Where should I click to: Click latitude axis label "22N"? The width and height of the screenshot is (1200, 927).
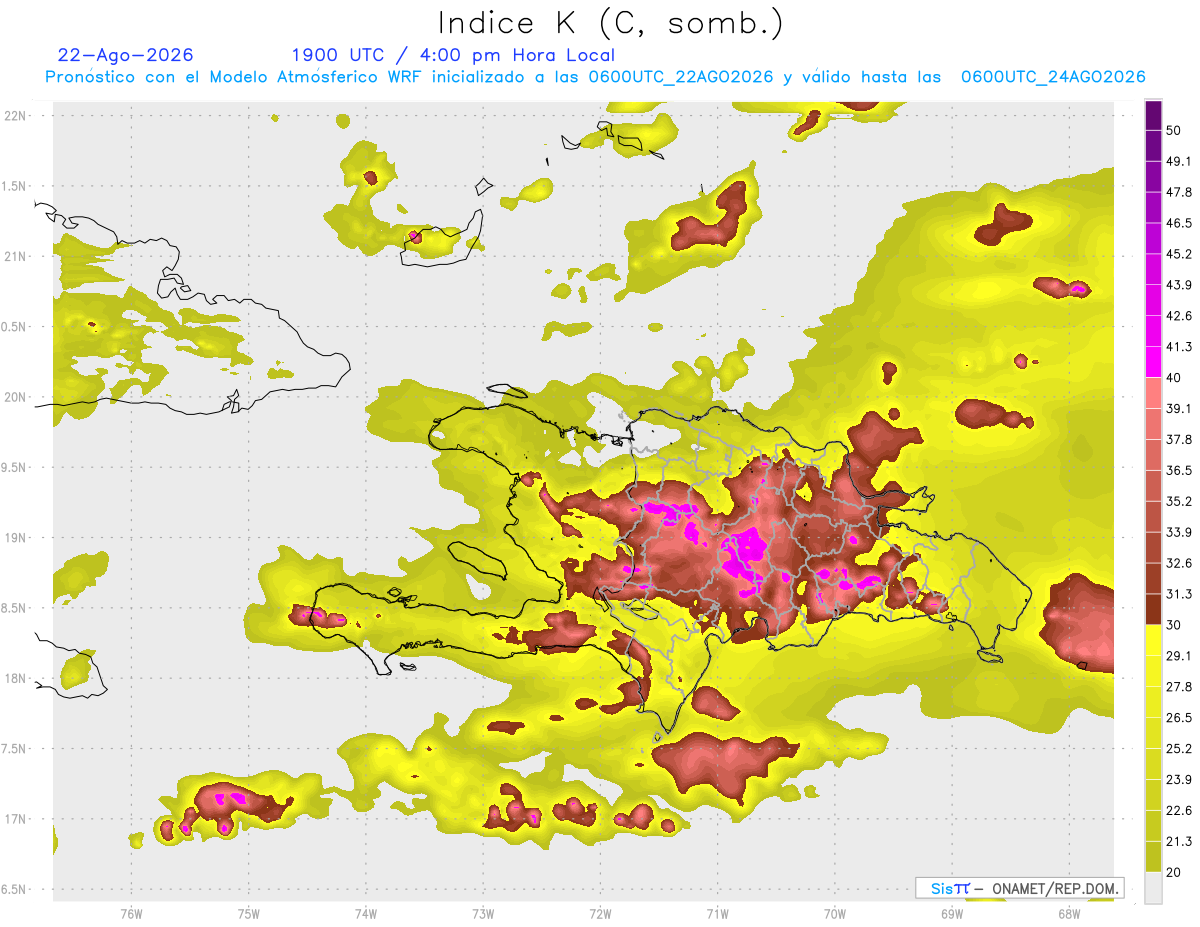(x=15, y=116)
